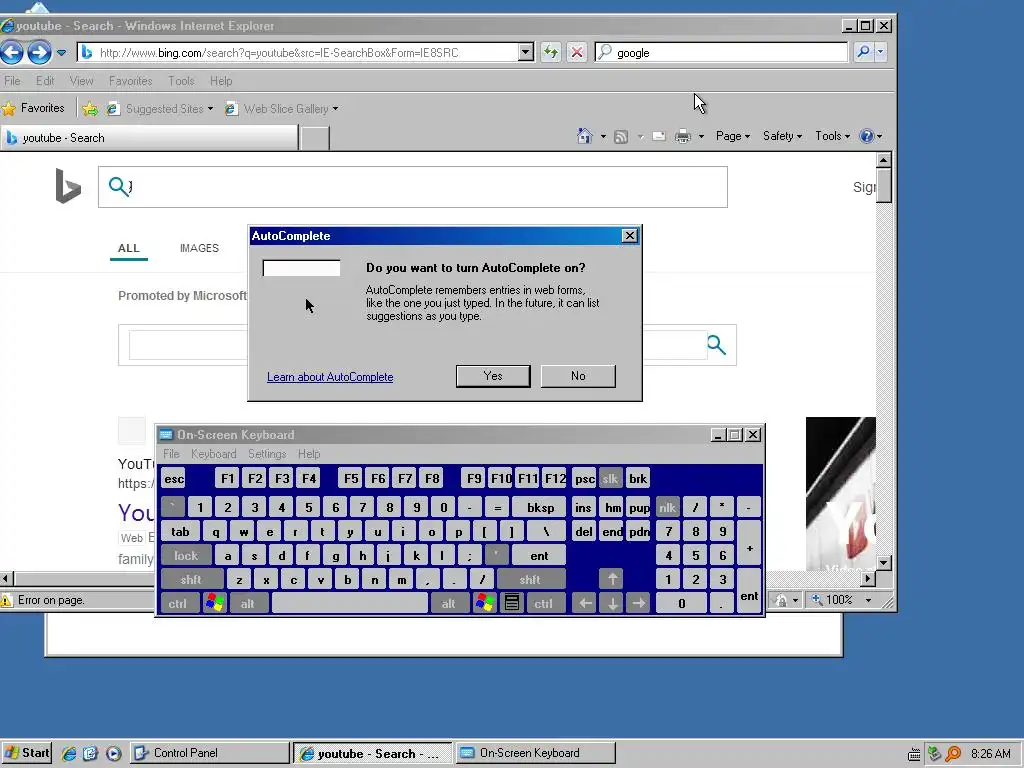The image size is (1024, 768).
Task: Expand the Print options dropdown arrow
Action: click(701, 136)
